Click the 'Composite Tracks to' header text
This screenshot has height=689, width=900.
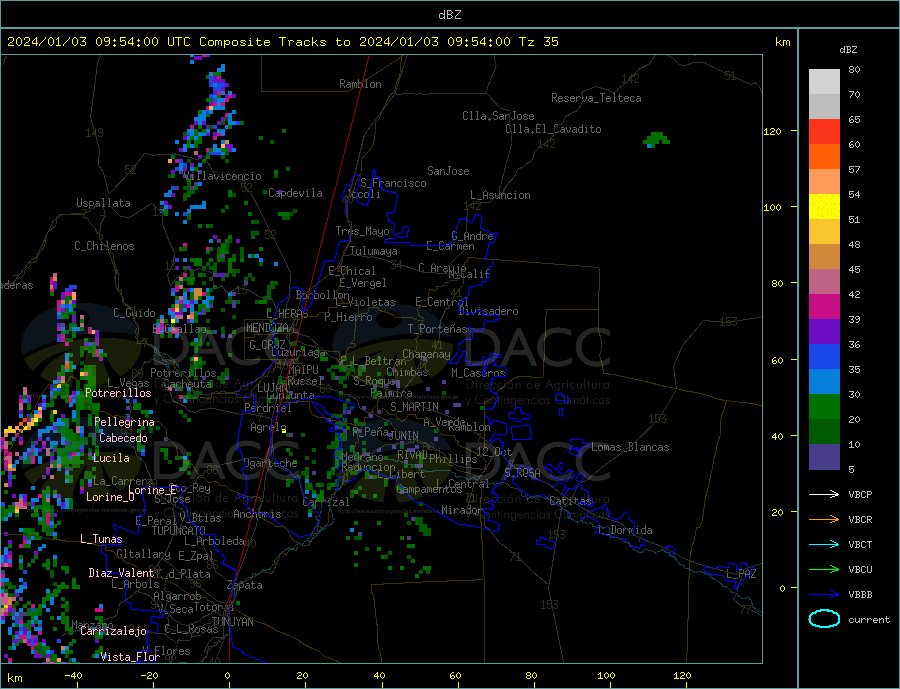(274, 42)
